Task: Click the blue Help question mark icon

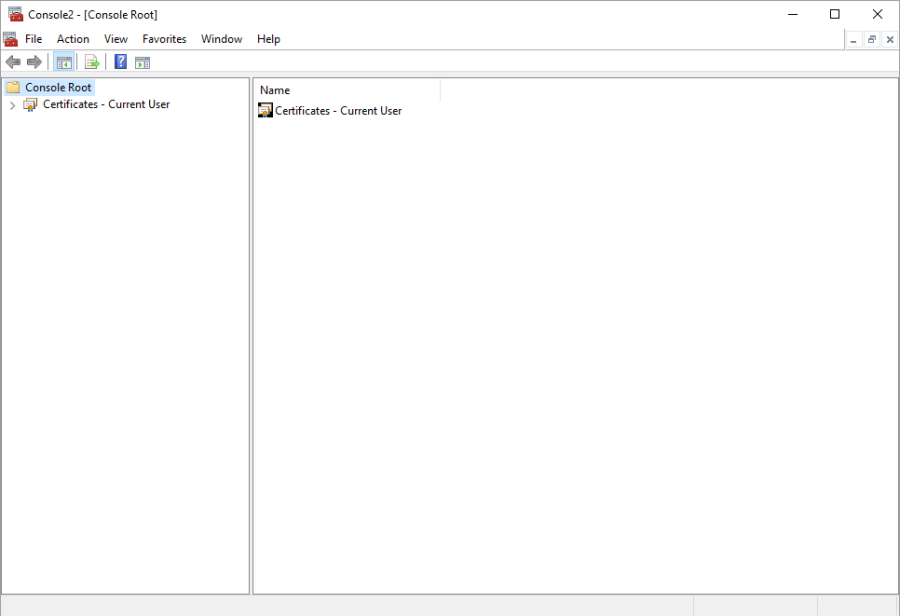Action: 120,62
